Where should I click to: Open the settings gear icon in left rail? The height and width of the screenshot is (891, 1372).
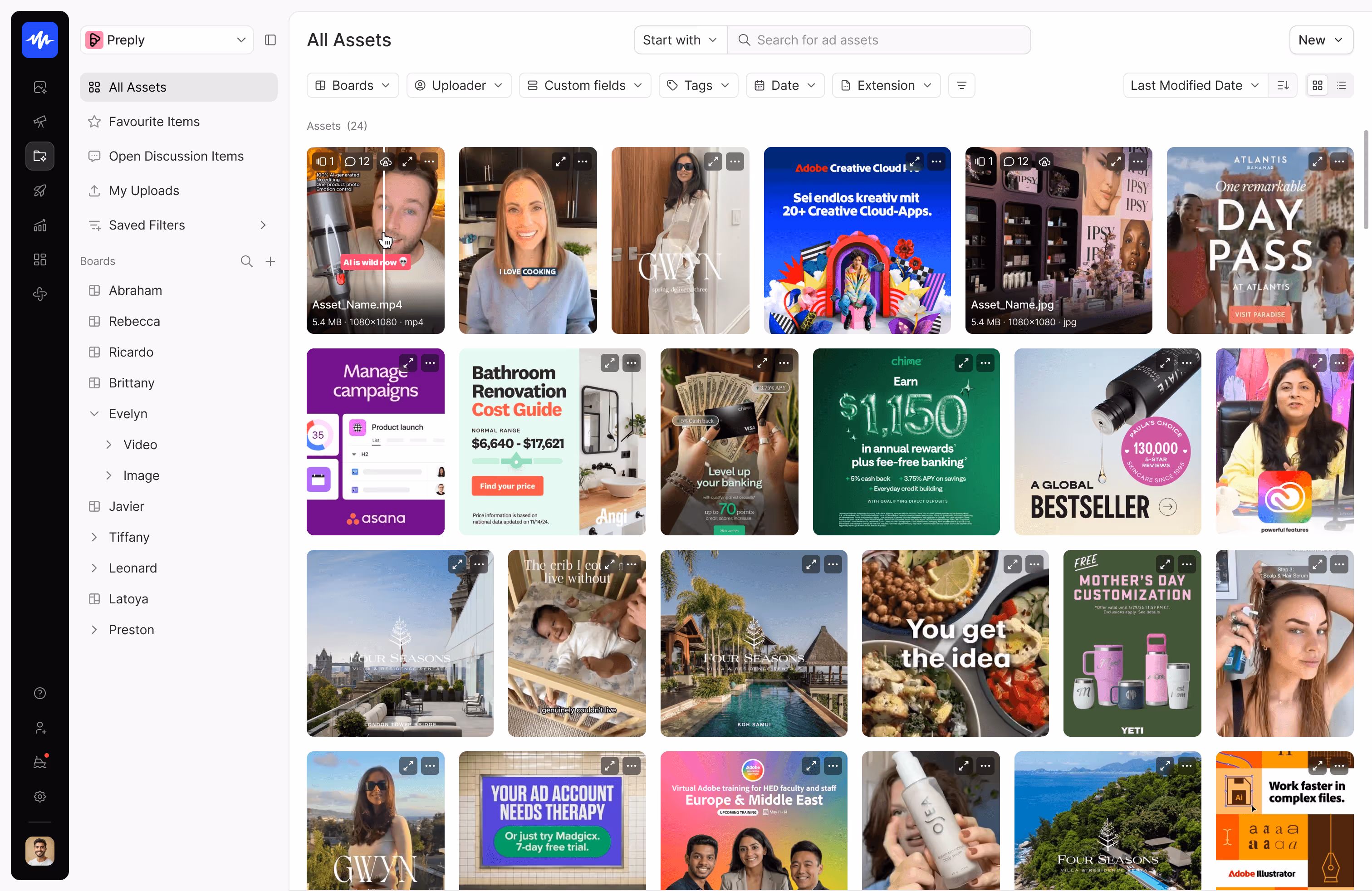click(40, 797)
